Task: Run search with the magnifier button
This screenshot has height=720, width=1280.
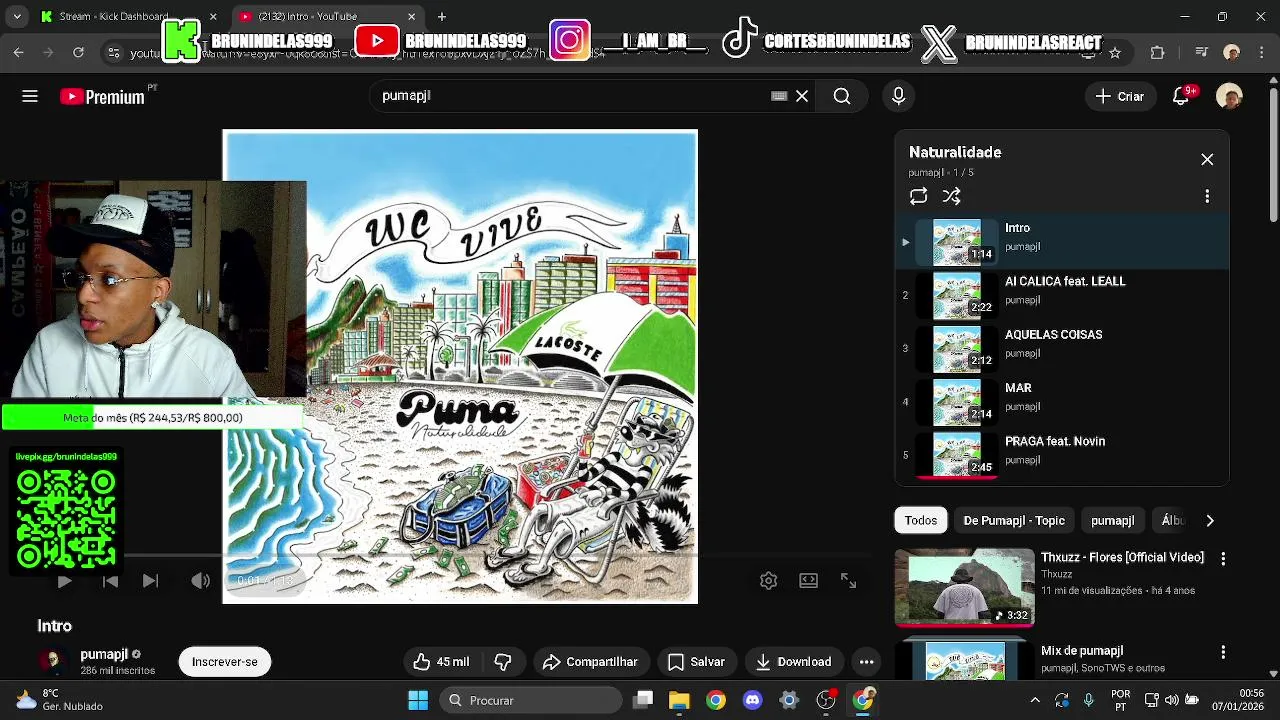Action: (842, 96)
